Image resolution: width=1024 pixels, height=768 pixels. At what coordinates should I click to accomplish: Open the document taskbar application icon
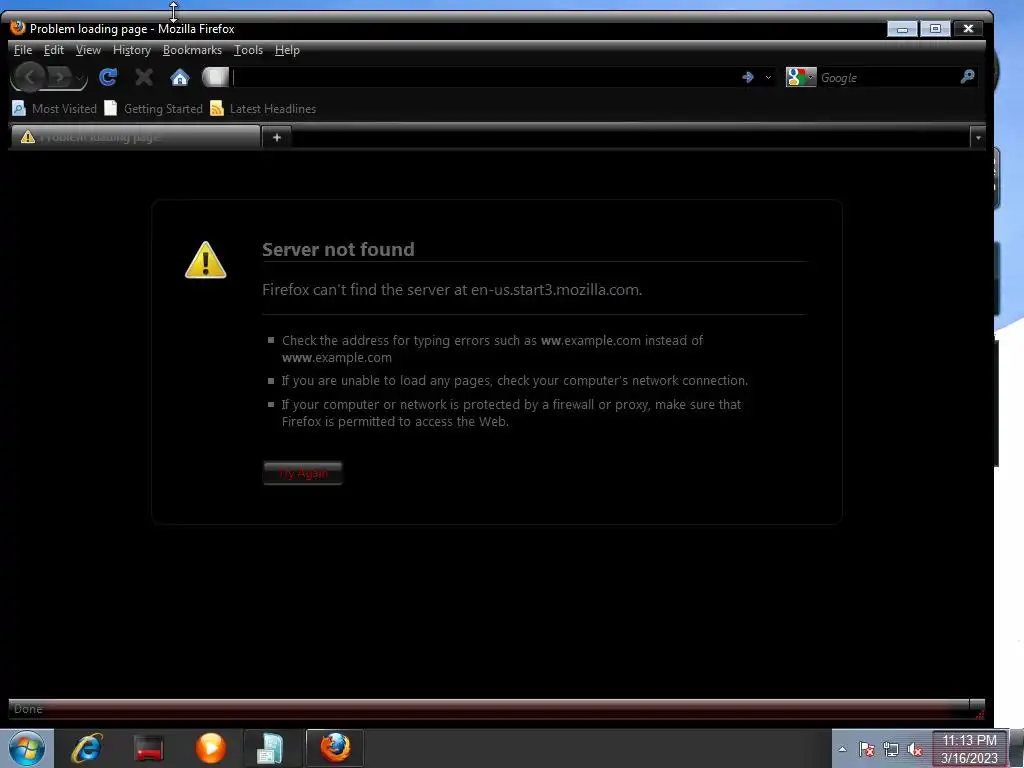[x=270, y=748]
